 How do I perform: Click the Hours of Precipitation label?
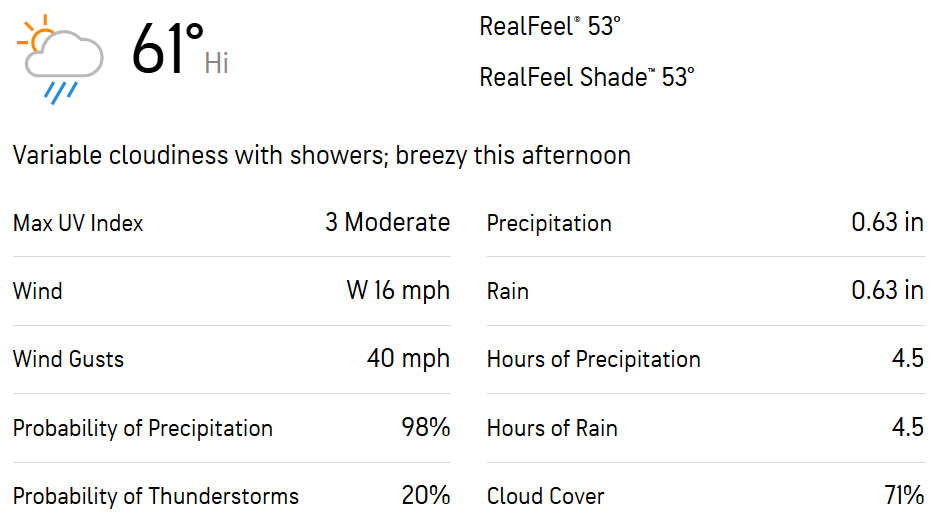pos(593,359)
